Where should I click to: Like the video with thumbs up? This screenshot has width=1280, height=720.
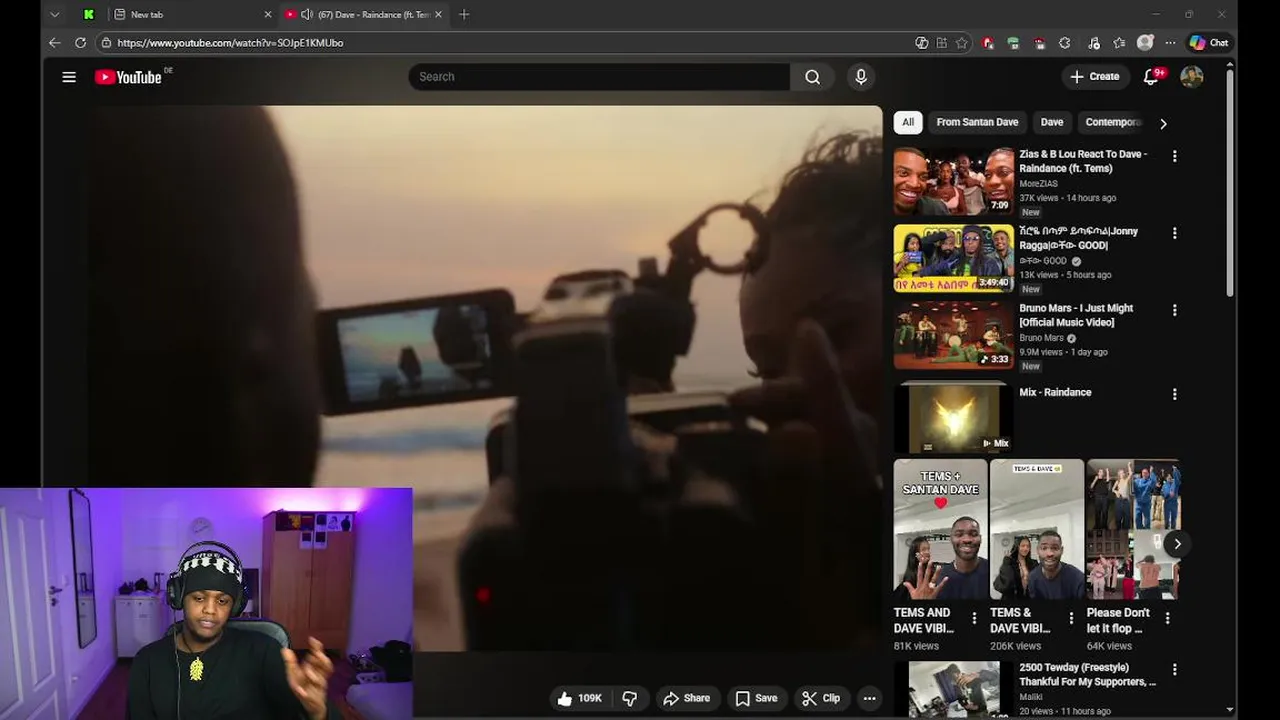(579, 698)
